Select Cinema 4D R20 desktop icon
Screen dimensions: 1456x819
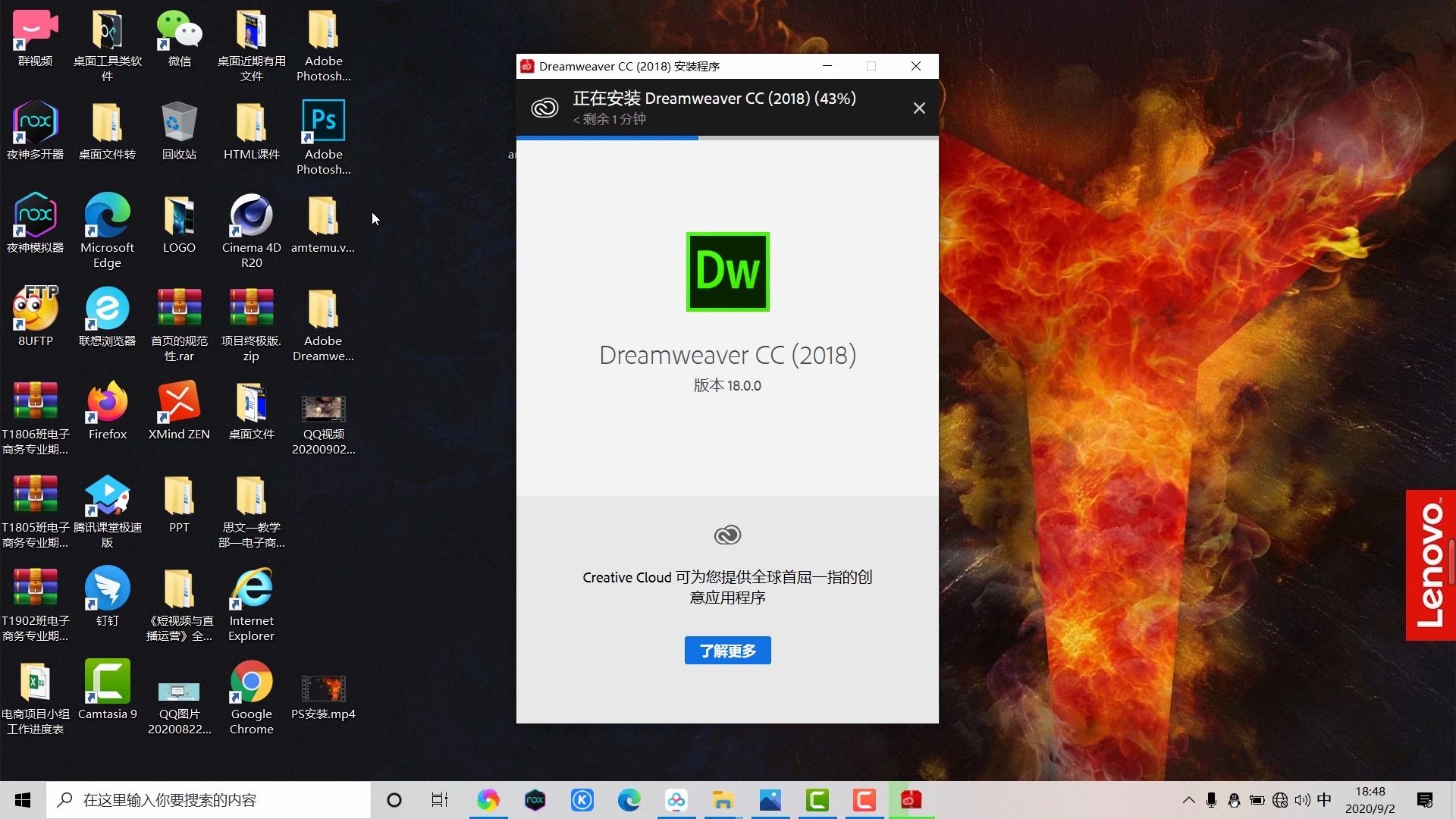251,231
